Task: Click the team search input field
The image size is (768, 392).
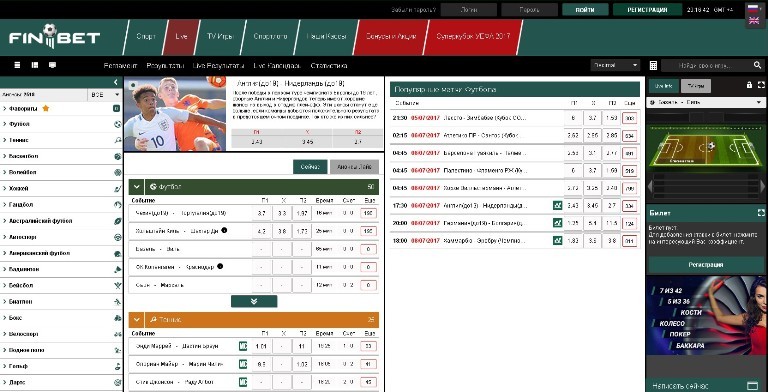Action: (705, 65)
